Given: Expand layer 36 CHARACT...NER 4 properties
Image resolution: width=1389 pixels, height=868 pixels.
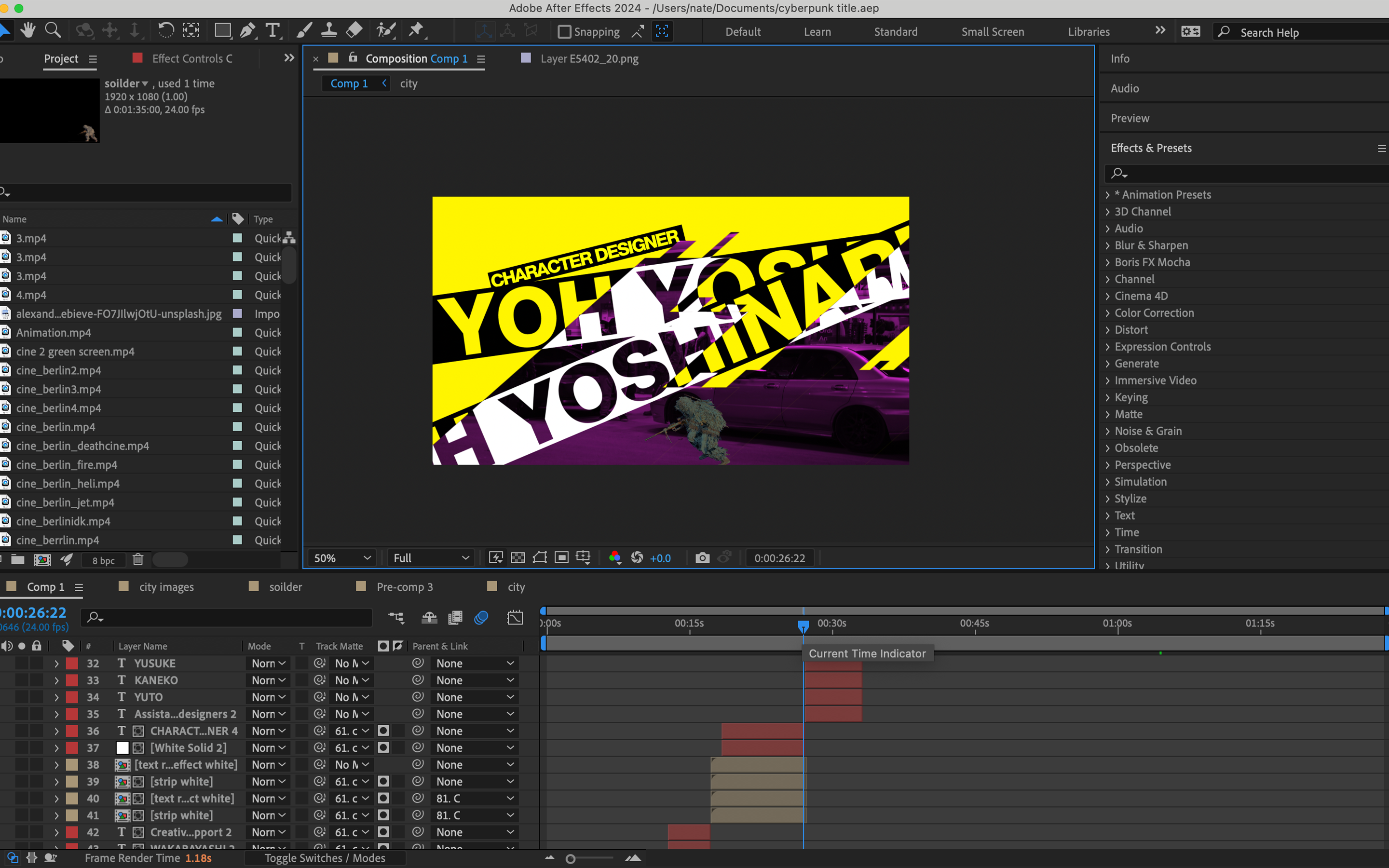Looking at the screenshot, I should pyautogui.click(x=56, y=732).
